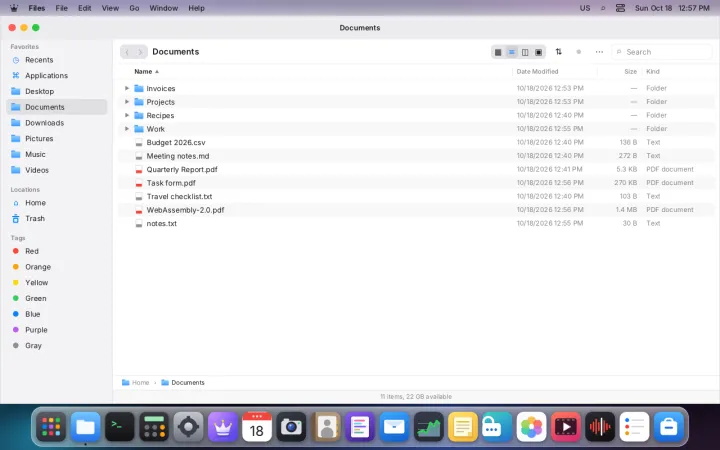Filter by Orange tag
This screenshot has height=450, width=720.
pos(56,267)
